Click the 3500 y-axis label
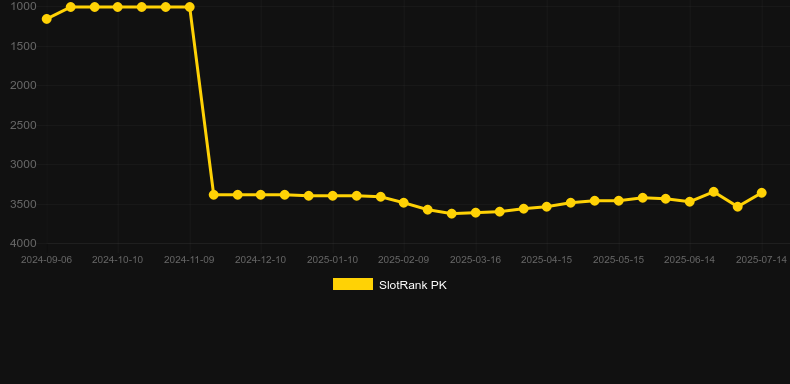 click(x=23, y=204)
